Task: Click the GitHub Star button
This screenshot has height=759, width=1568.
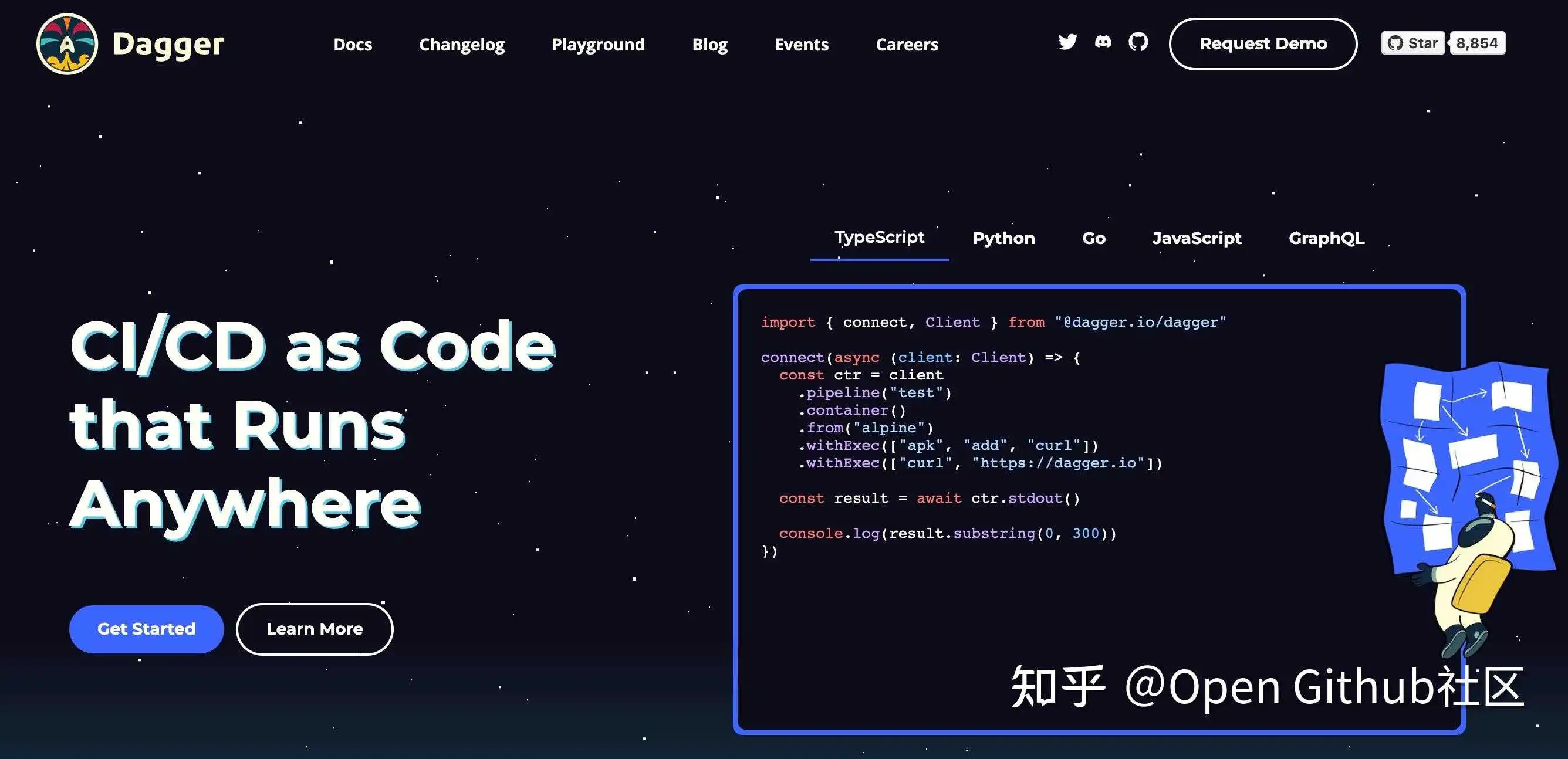Action: point(1412,43)
